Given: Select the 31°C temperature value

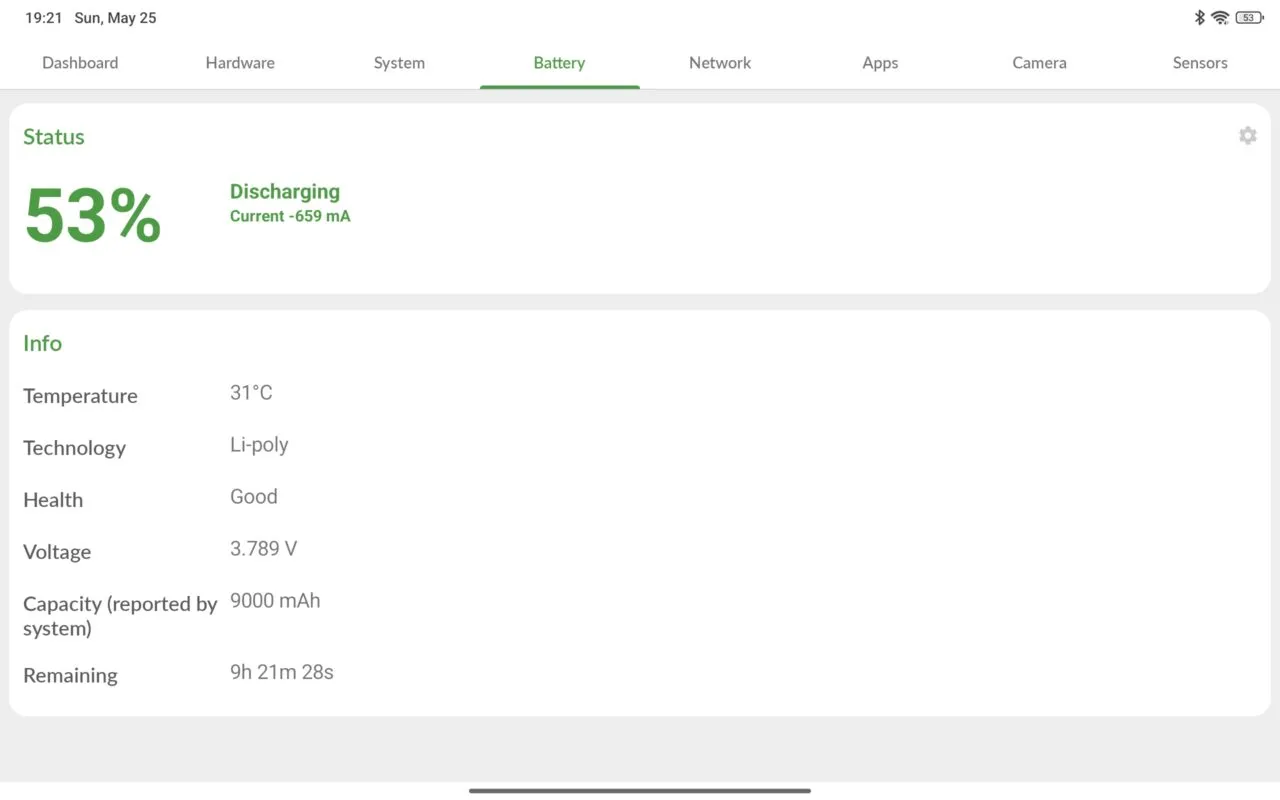Looking at the screenshot, I should click(251, 393).
